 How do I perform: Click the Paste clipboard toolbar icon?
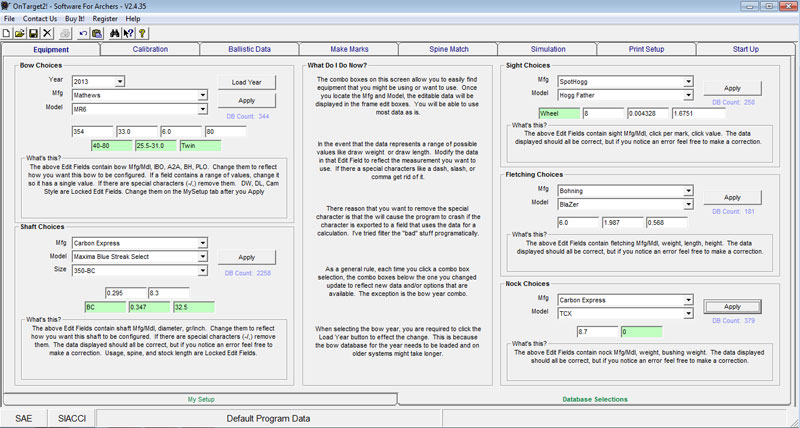coord(97,33)
